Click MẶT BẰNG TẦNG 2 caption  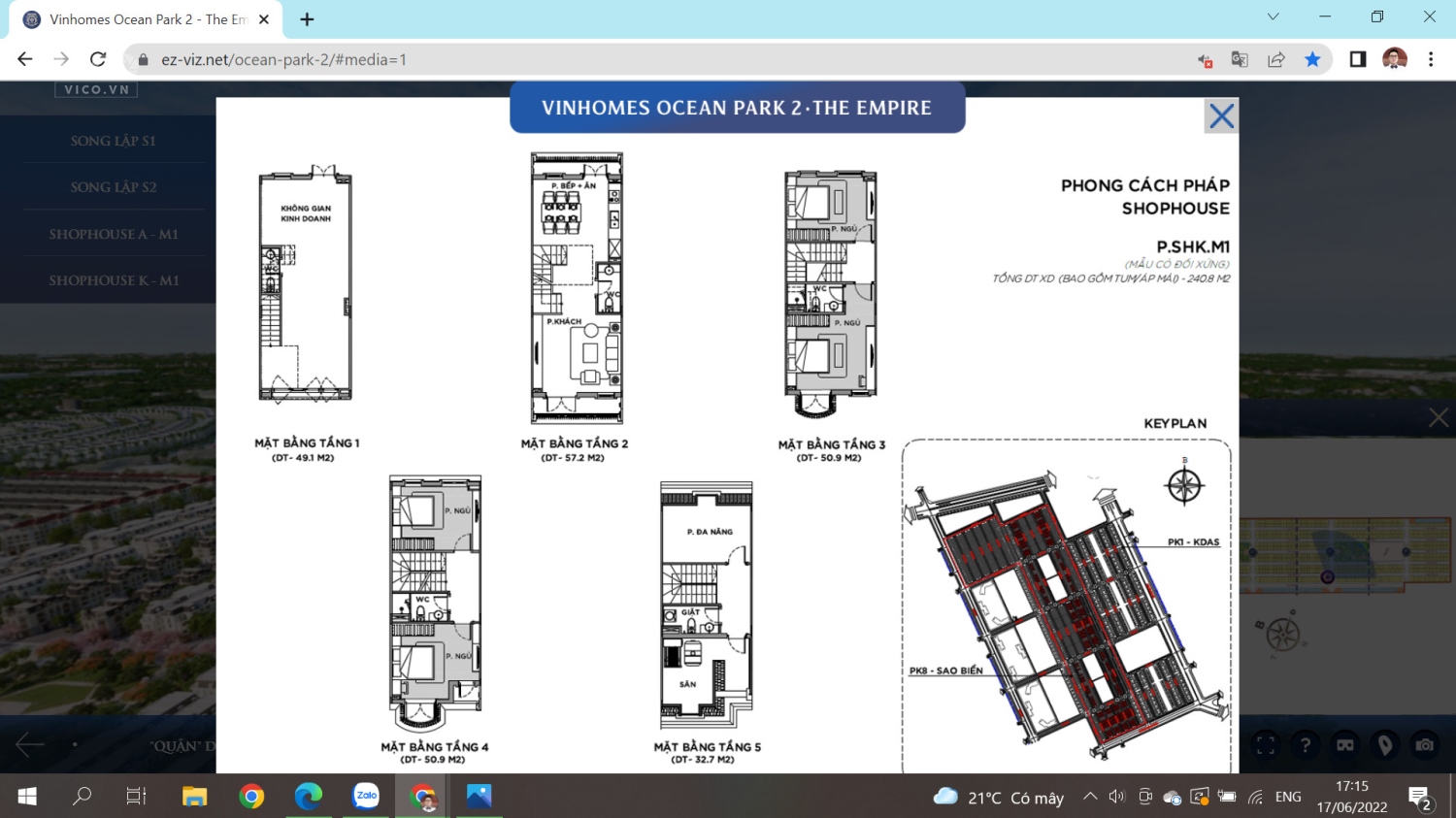574,443
